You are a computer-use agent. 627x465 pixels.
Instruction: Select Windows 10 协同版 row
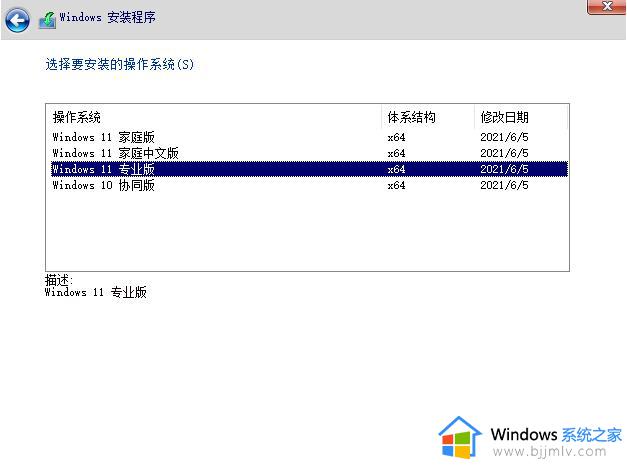[309, 185]
